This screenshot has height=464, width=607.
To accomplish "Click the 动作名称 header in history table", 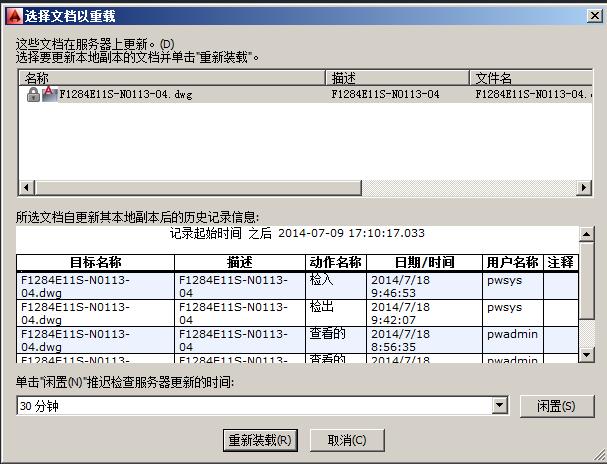I will click(336, 262).
